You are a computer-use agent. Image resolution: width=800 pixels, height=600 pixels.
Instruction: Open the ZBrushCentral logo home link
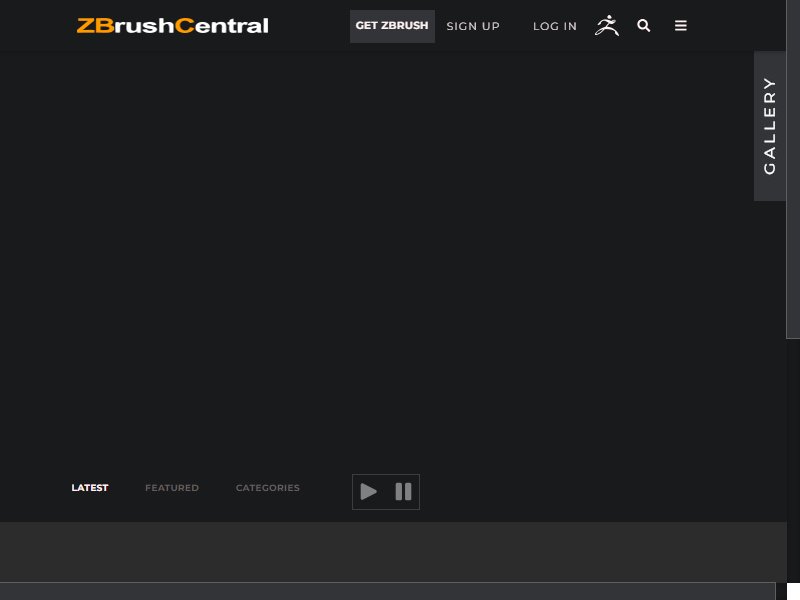pos(172,26)
